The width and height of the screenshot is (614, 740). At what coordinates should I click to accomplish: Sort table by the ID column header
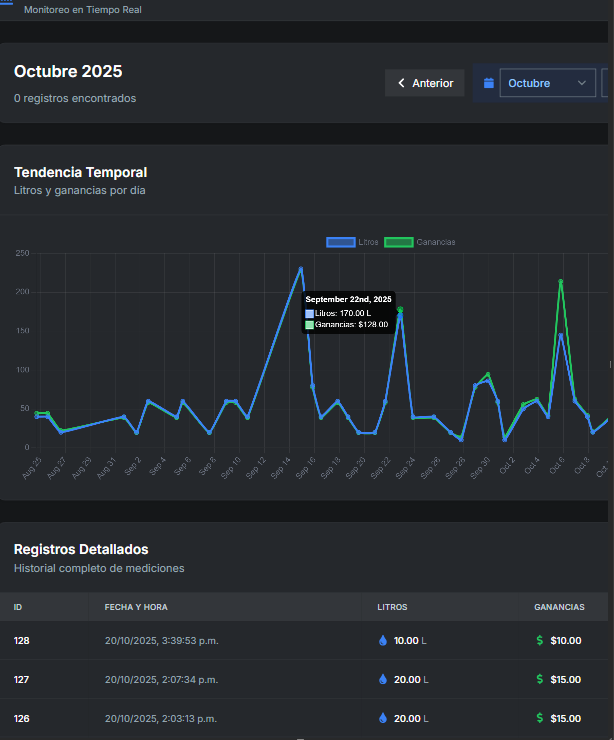tap(18, 607)
